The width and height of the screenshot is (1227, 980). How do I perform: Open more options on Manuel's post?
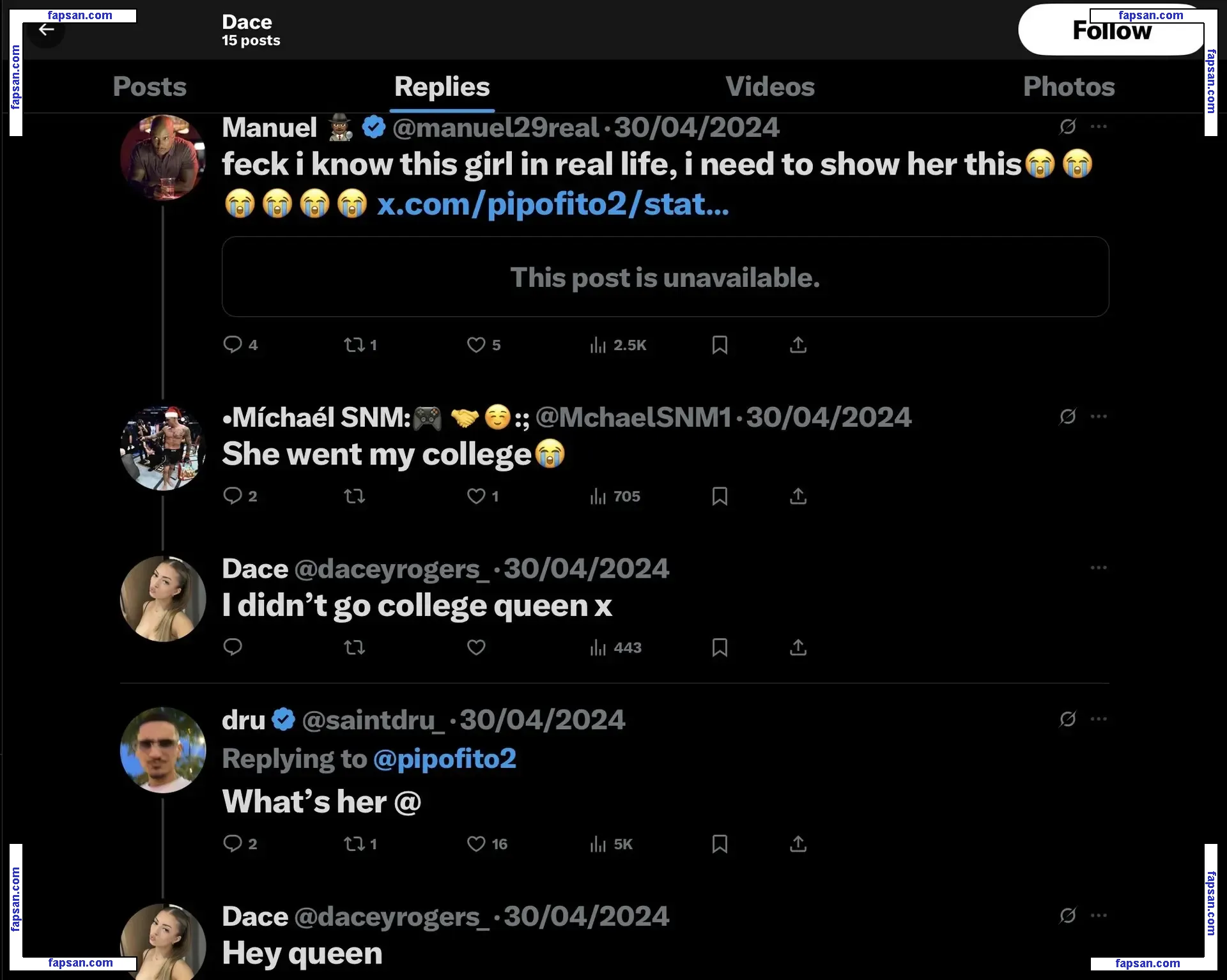pos(1099,126)
